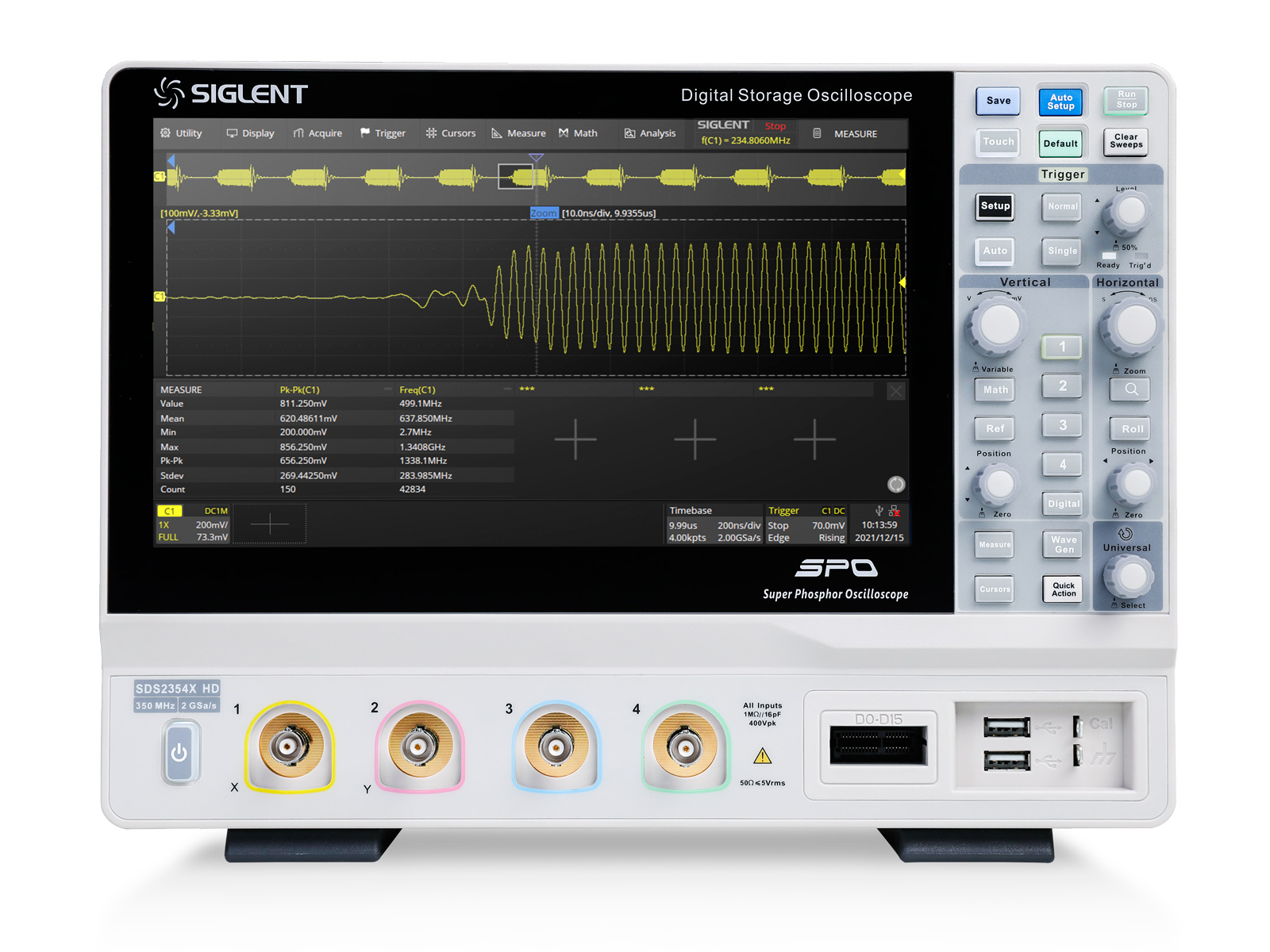This screenshot has height=952, width=1270.
Task: Click the C1 ground marker in zoom window
Action: (159, 297)
